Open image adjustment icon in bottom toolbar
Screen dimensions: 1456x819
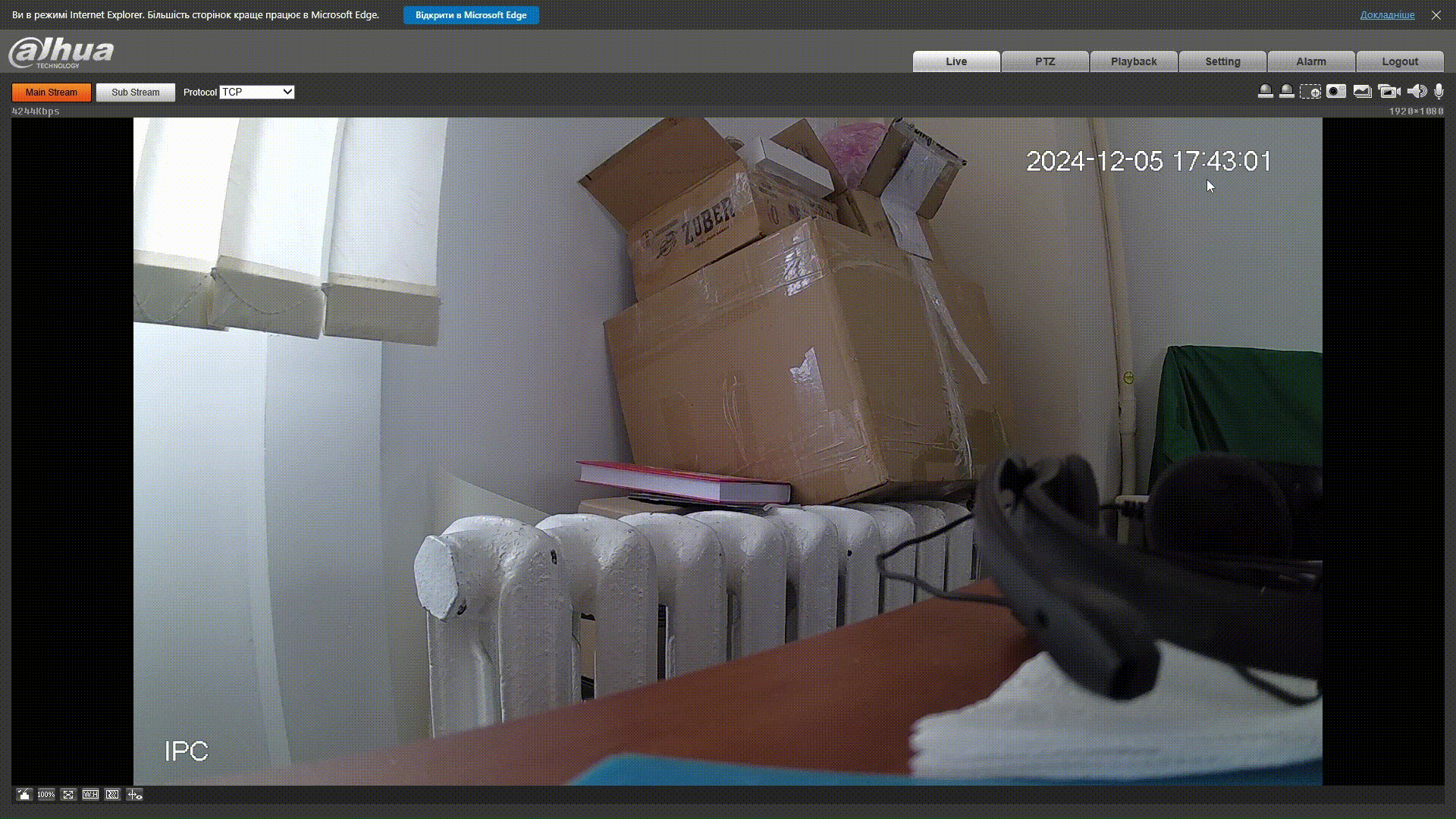(24, 795)
